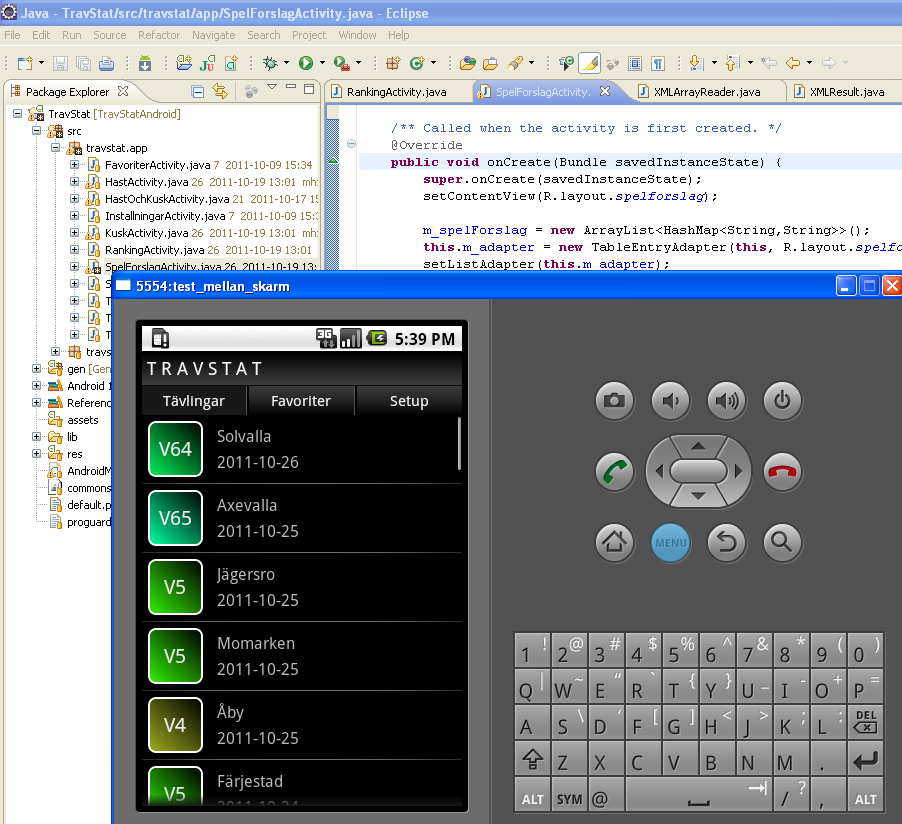Click D-pad left arrow on emulator

[659, 472]
